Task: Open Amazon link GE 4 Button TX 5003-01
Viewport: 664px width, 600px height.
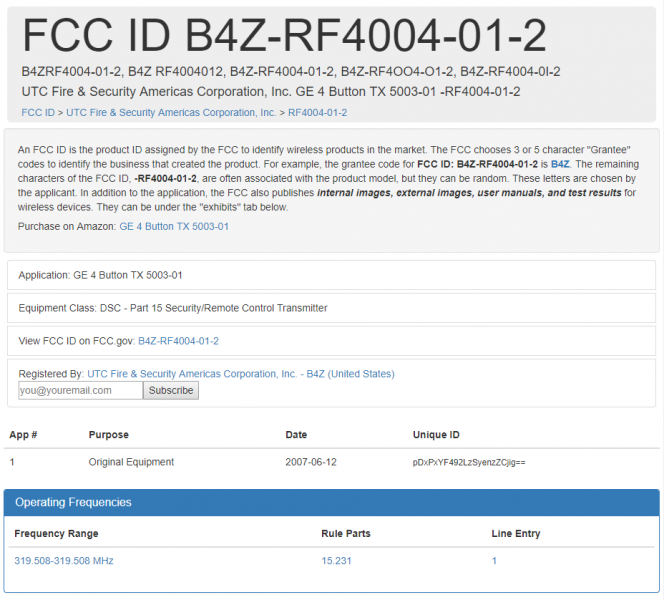Action: coord(174,227)
